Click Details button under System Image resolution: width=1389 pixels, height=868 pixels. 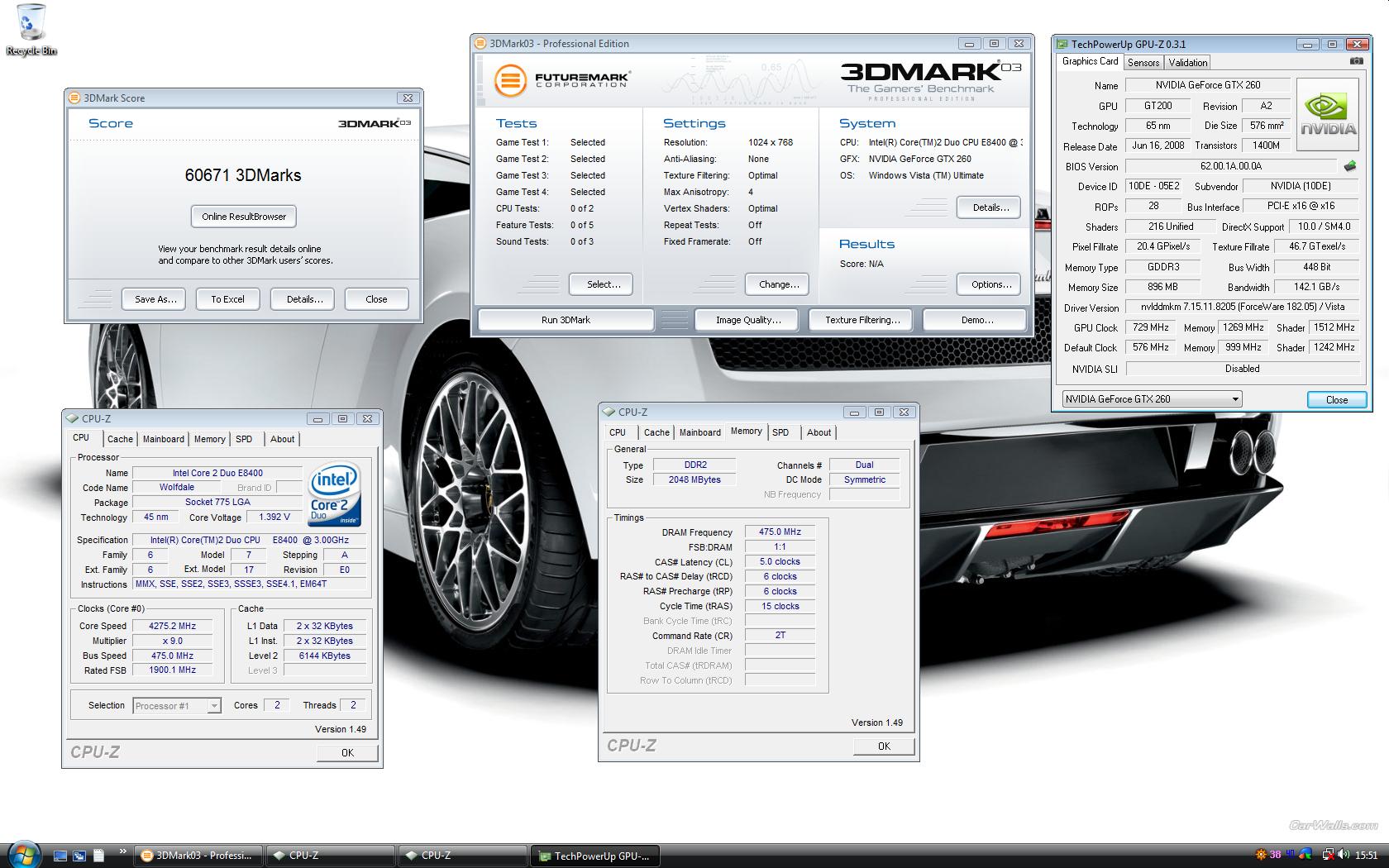click(x=990, y=207)
